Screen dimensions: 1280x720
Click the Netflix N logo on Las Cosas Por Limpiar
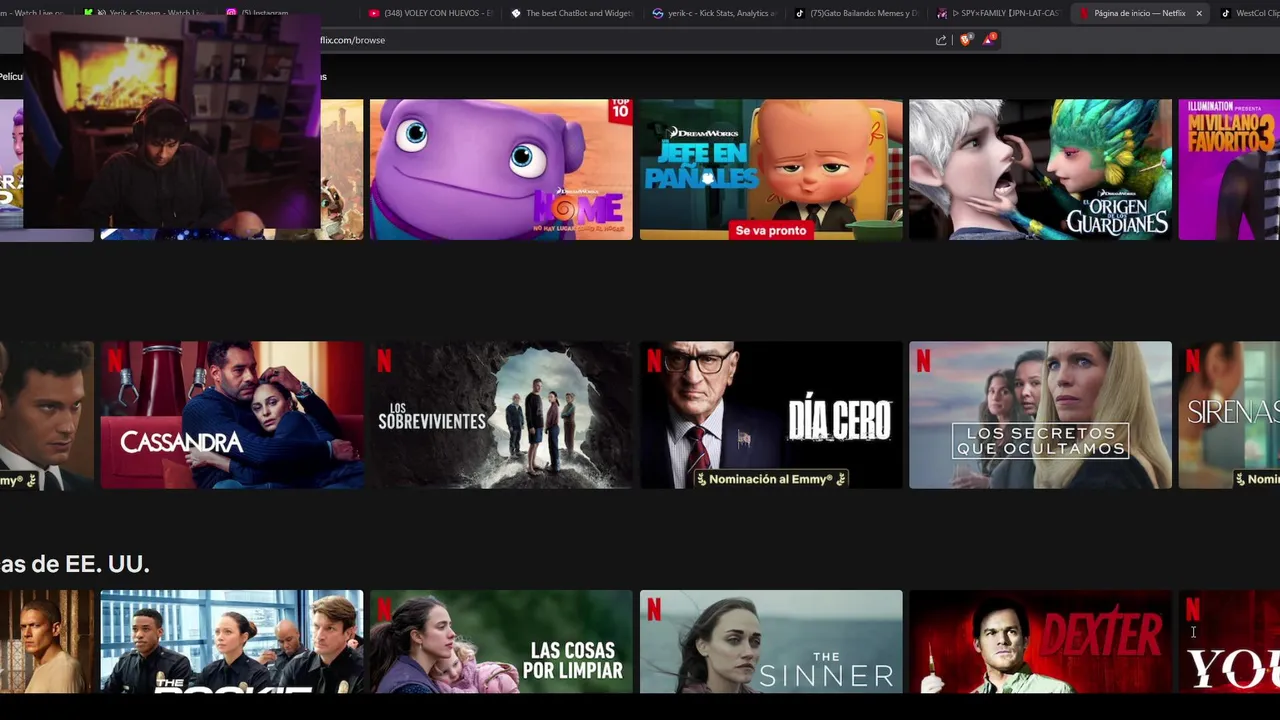[384, 608]
